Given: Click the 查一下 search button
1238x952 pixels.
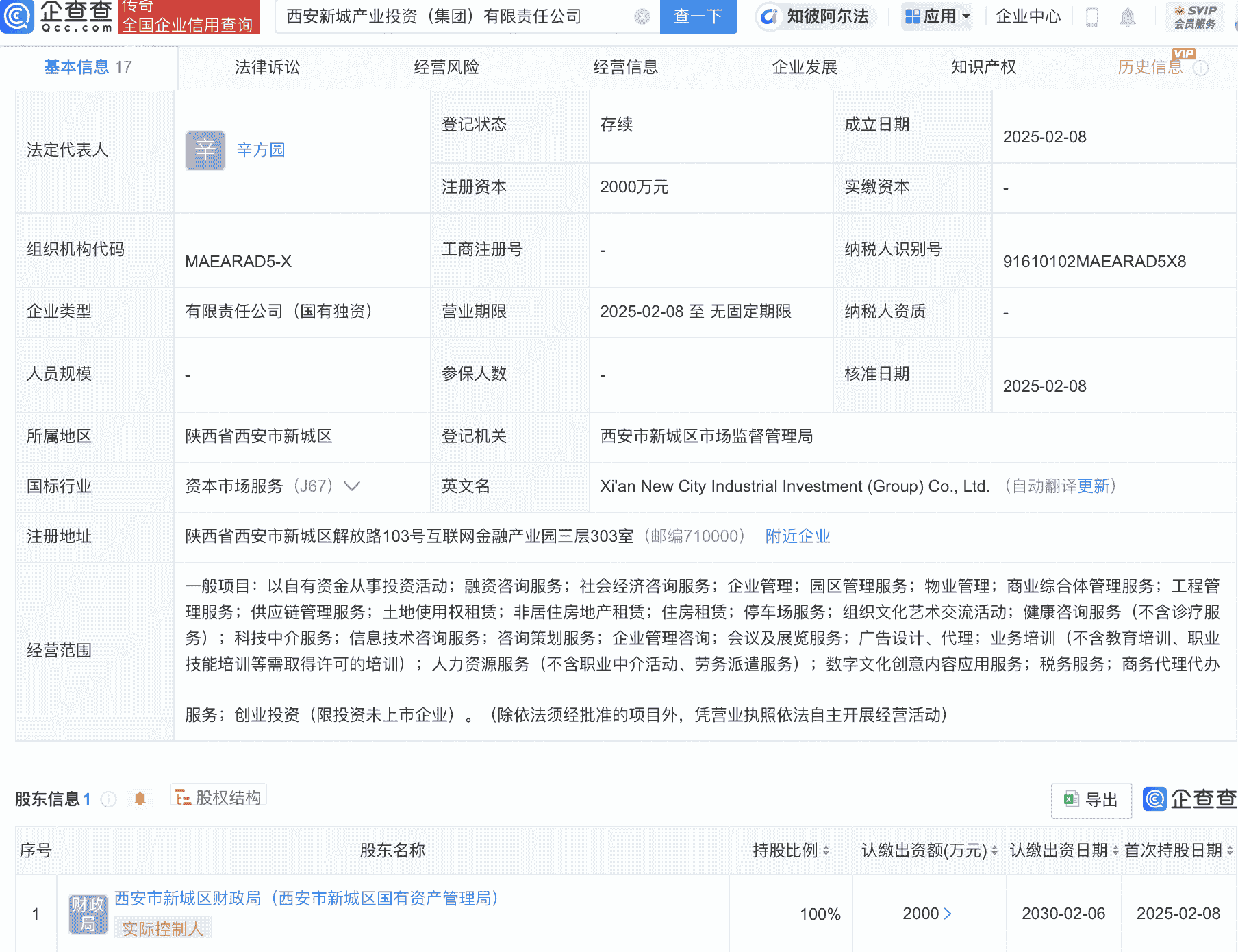Looking at the screenshot, I should coord(698,17).
